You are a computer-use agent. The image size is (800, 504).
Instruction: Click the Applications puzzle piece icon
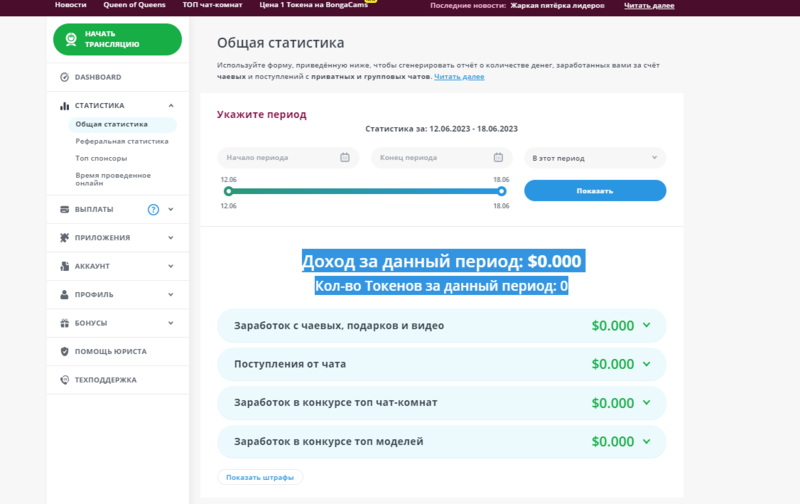[65, 238]
